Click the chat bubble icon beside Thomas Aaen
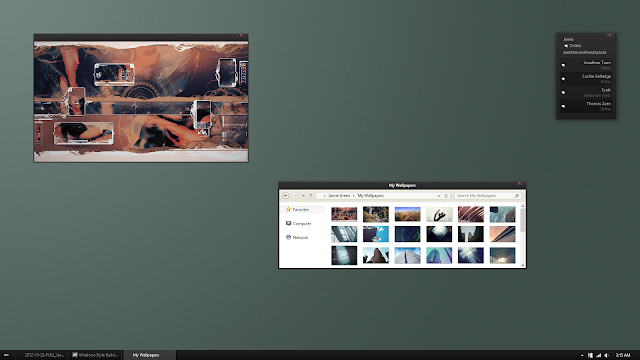This screenshot has height=360, width=640. (x=563, y=106)
